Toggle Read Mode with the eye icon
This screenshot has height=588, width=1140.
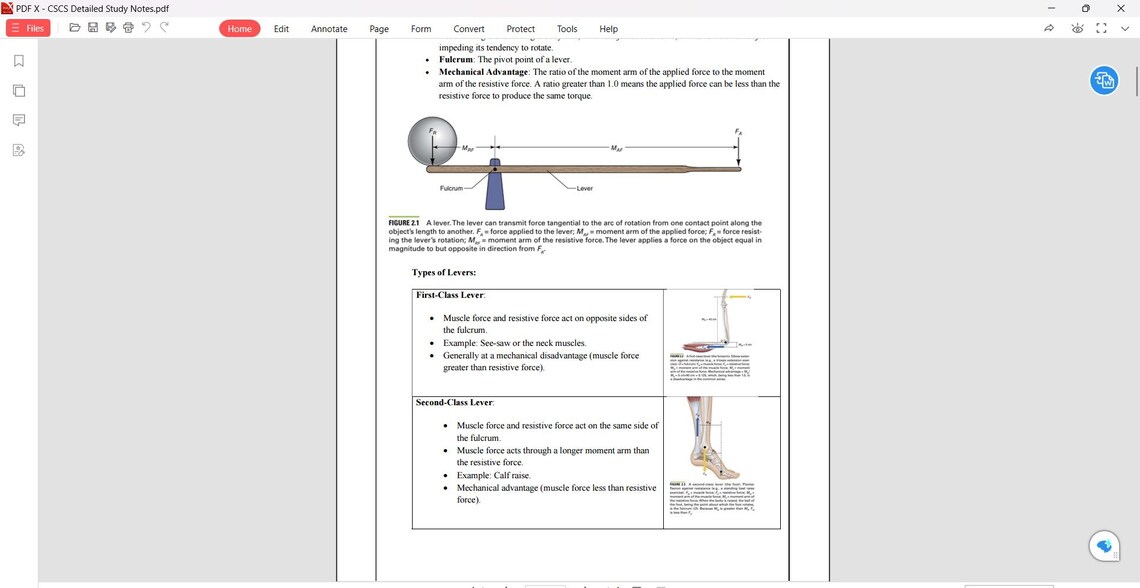tap(1077, 28)
